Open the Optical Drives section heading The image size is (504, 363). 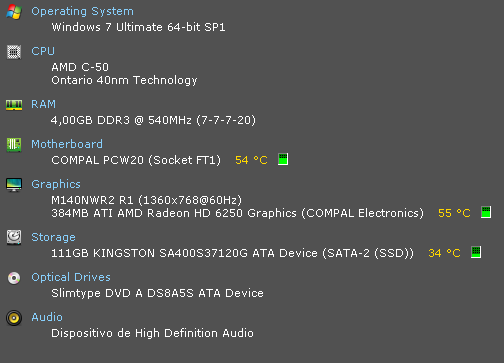point(71,277)
